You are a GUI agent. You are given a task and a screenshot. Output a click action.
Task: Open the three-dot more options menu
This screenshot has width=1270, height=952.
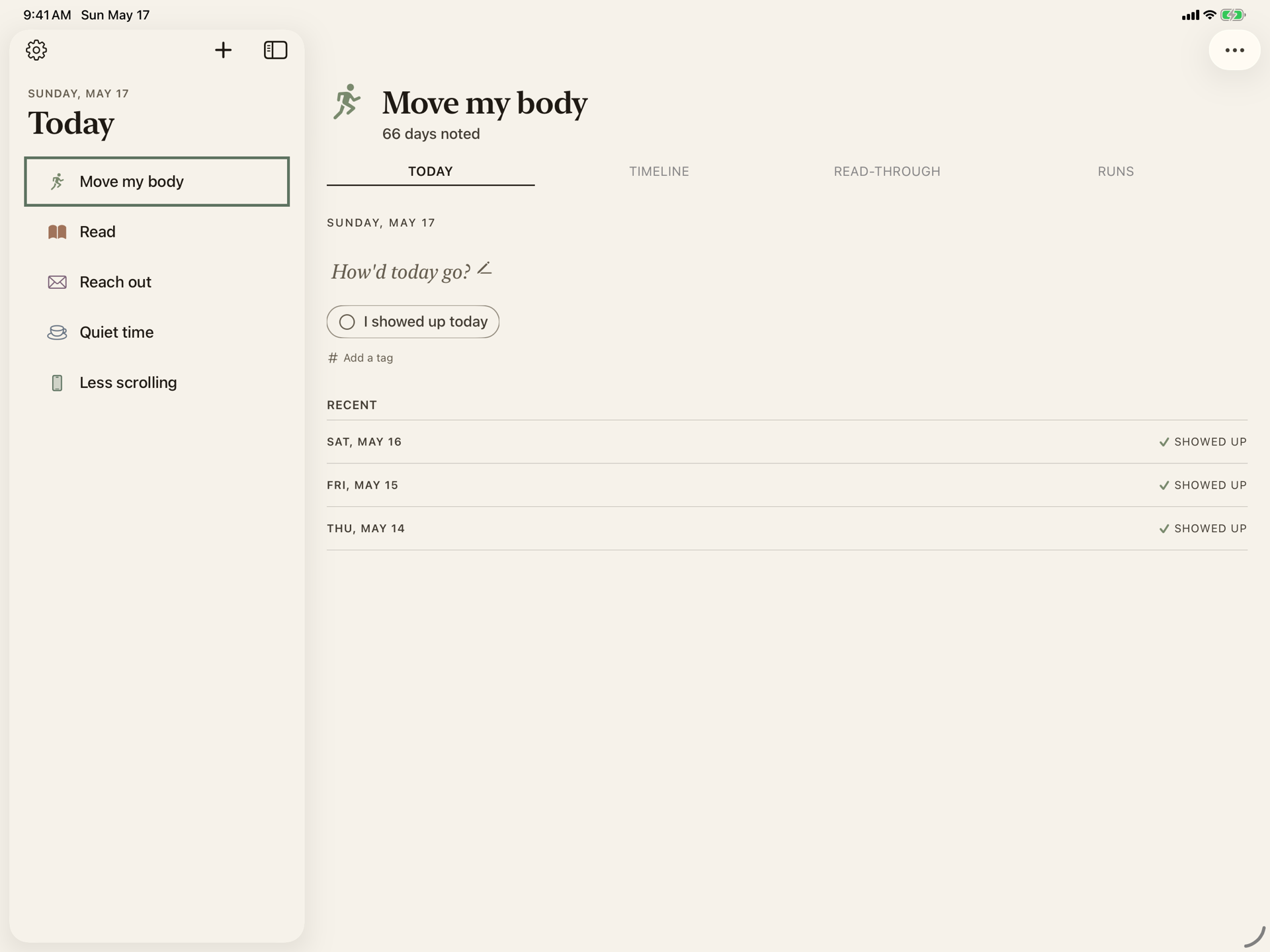click(1234, 50)
